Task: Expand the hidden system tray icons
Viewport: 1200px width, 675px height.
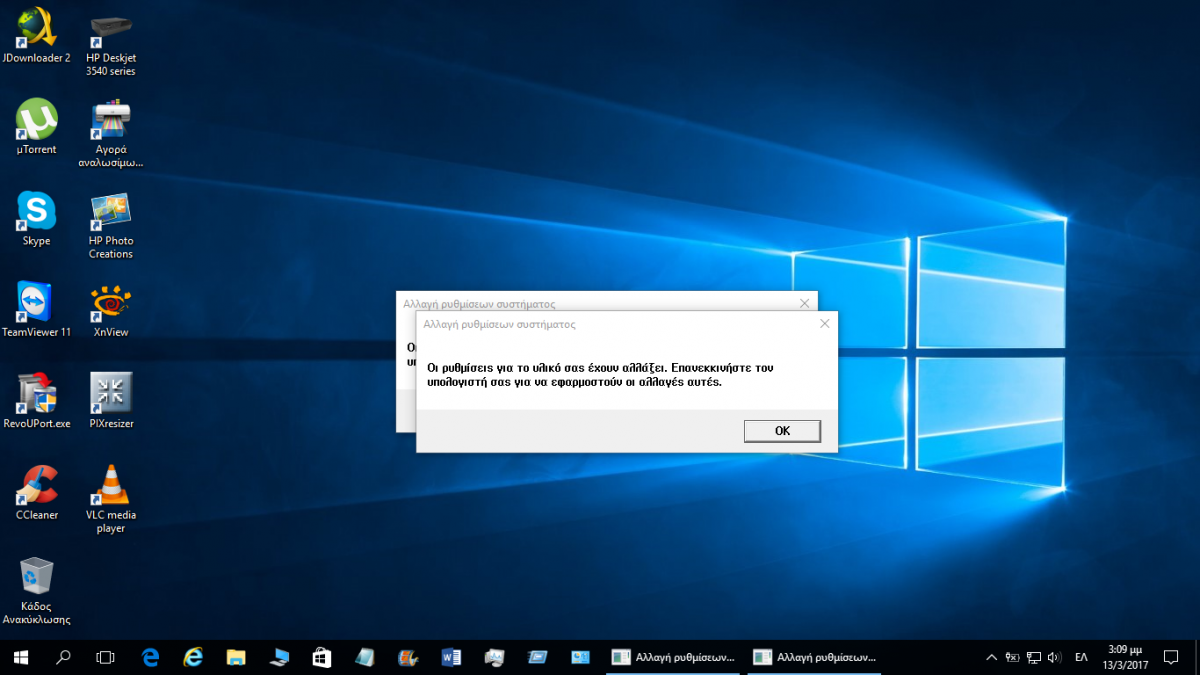Action: (x=991, y=657)
